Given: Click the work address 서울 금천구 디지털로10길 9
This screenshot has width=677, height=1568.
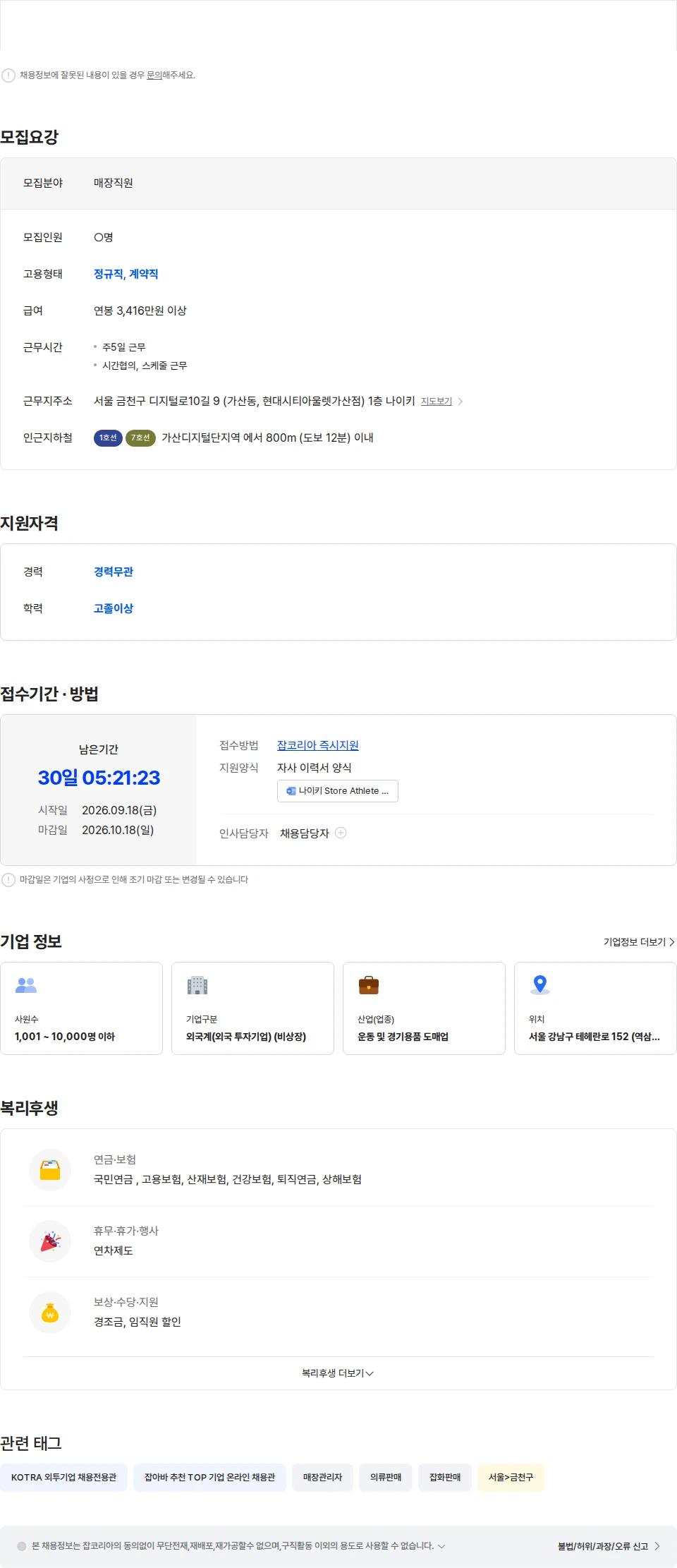Looking at the screenshot, I should [x=255, y=401].
